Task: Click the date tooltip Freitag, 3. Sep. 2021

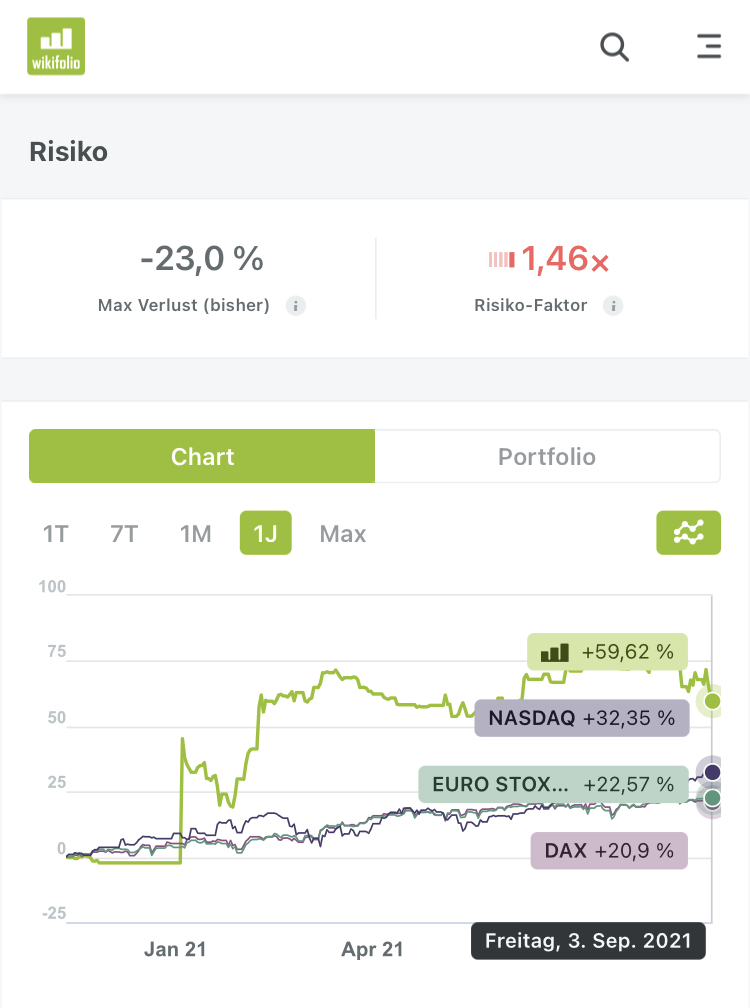Action: [x=588, y=941]
